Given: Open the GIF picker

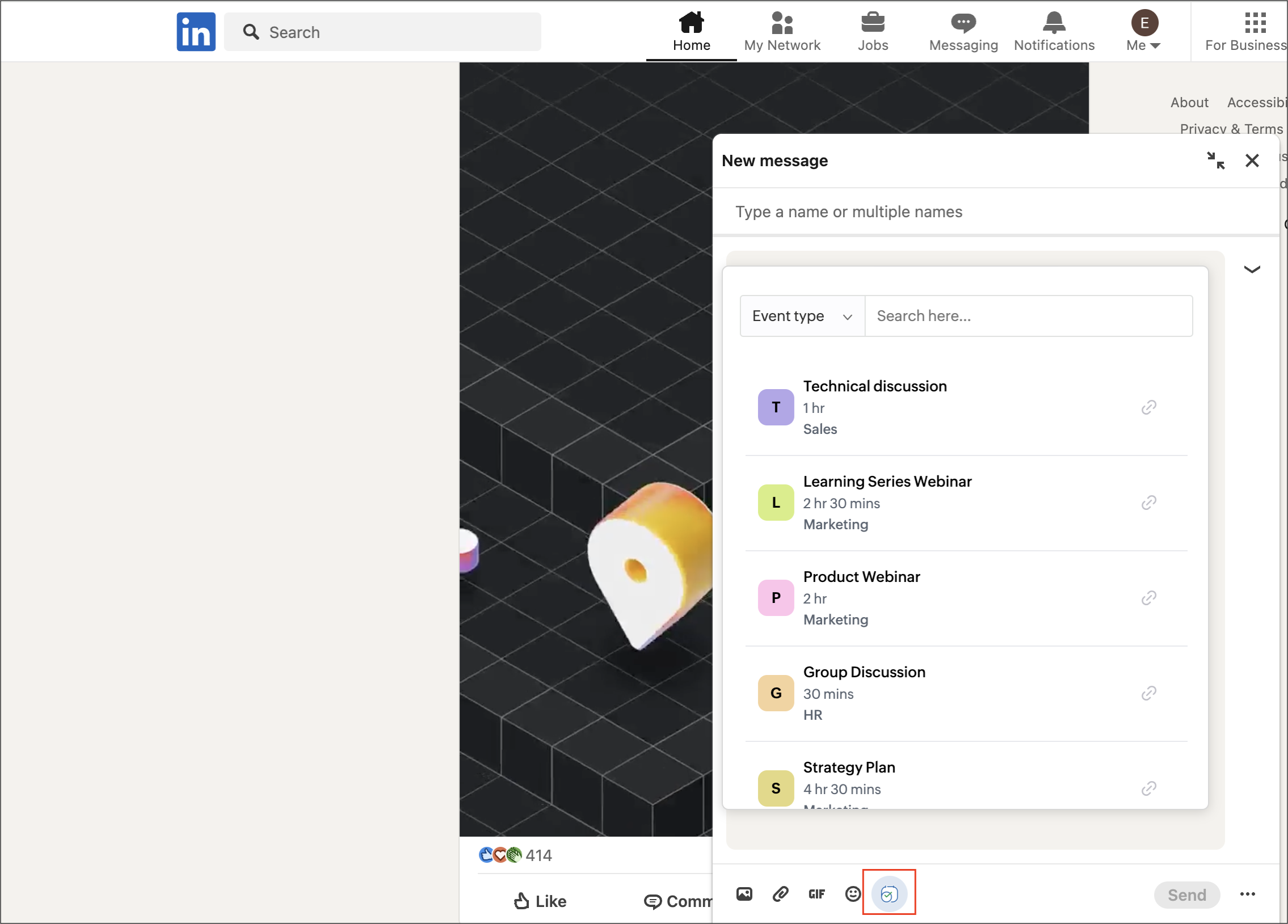Looking at the screenshot, I should tap(816, 894).
